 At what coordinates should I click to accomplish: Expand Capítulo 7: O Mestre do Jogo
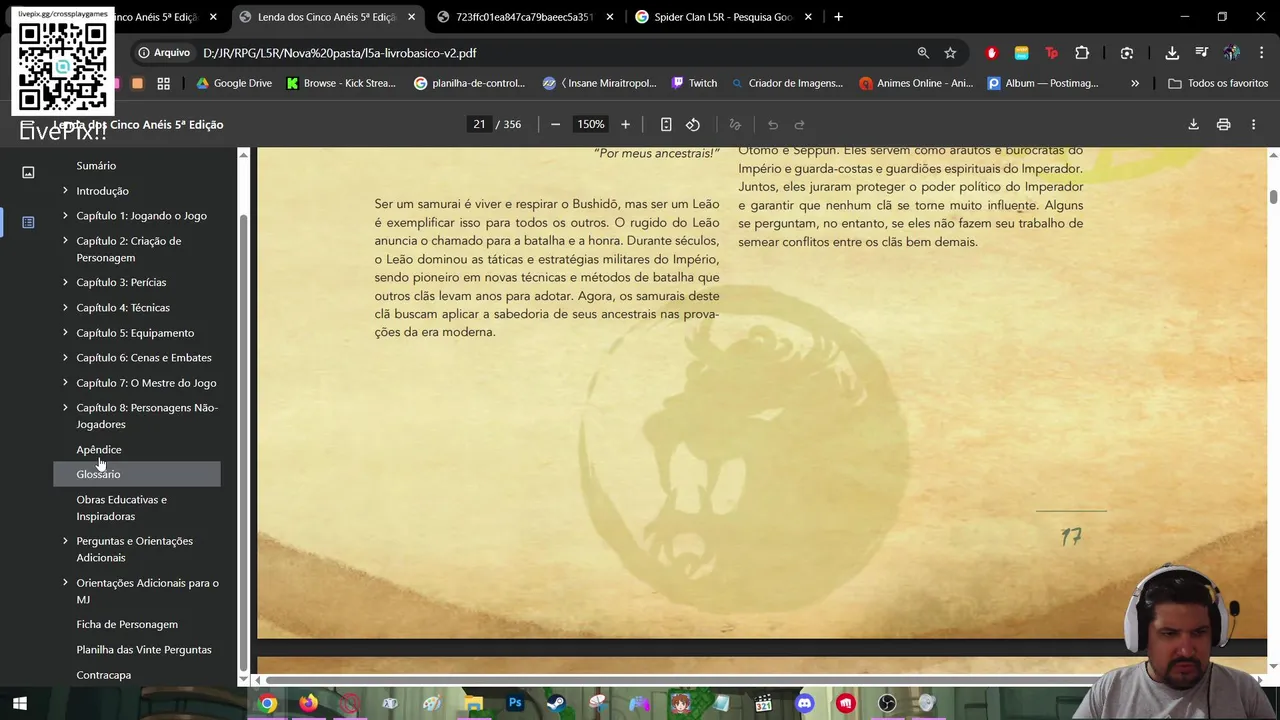[x=65, y=382]
